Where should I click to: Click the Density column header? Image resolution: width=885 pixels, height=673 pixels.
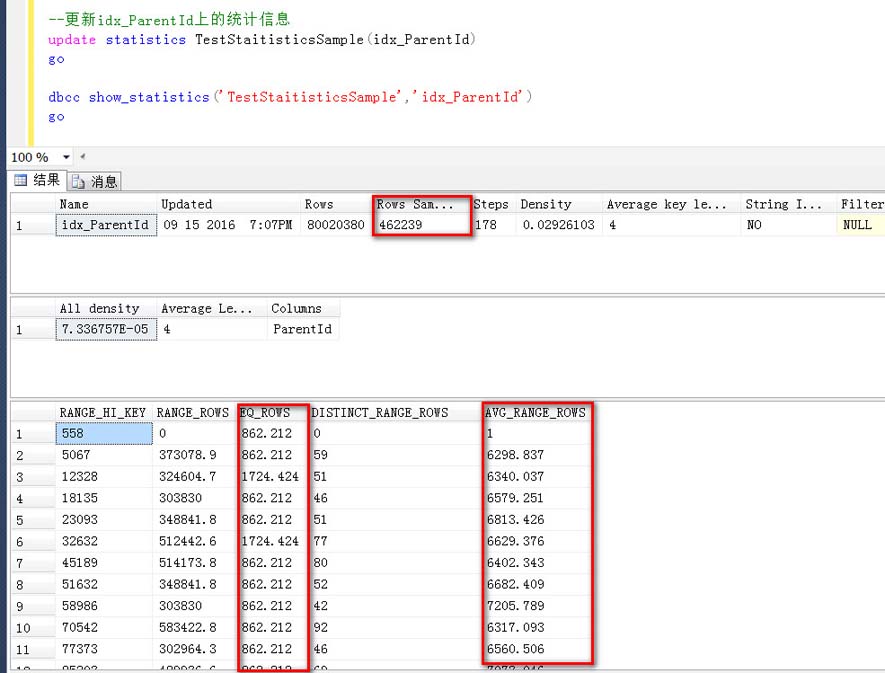tap(545, 204)
